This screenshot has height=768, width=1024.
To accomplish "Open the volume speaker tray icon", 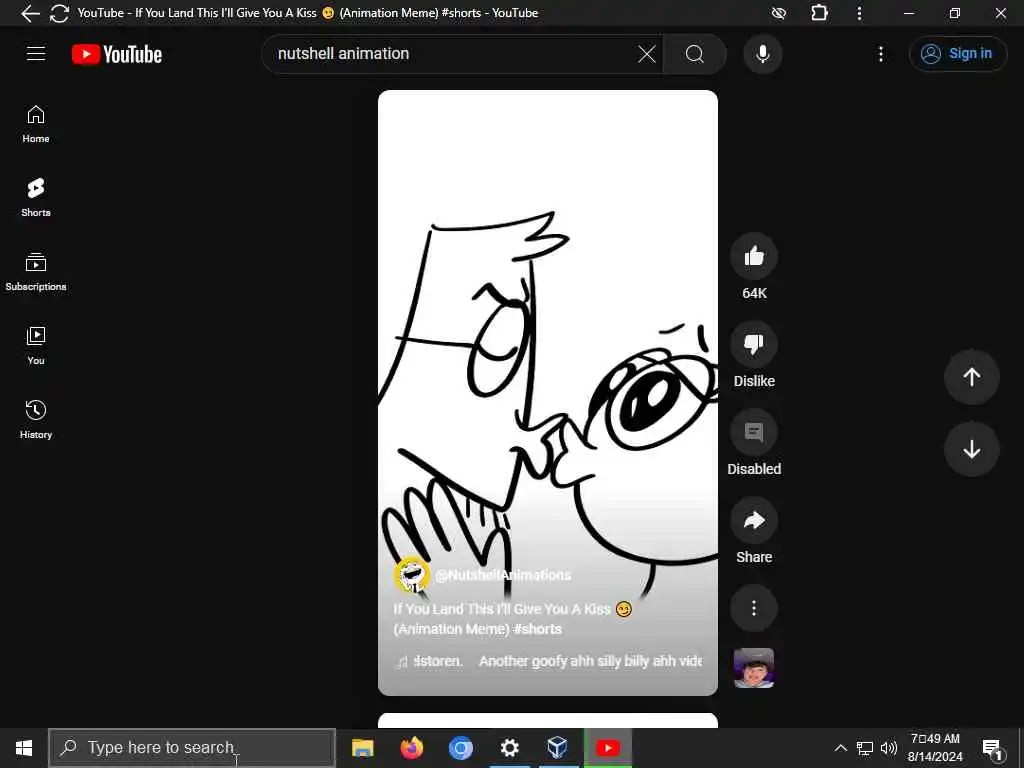I will 888,748.
